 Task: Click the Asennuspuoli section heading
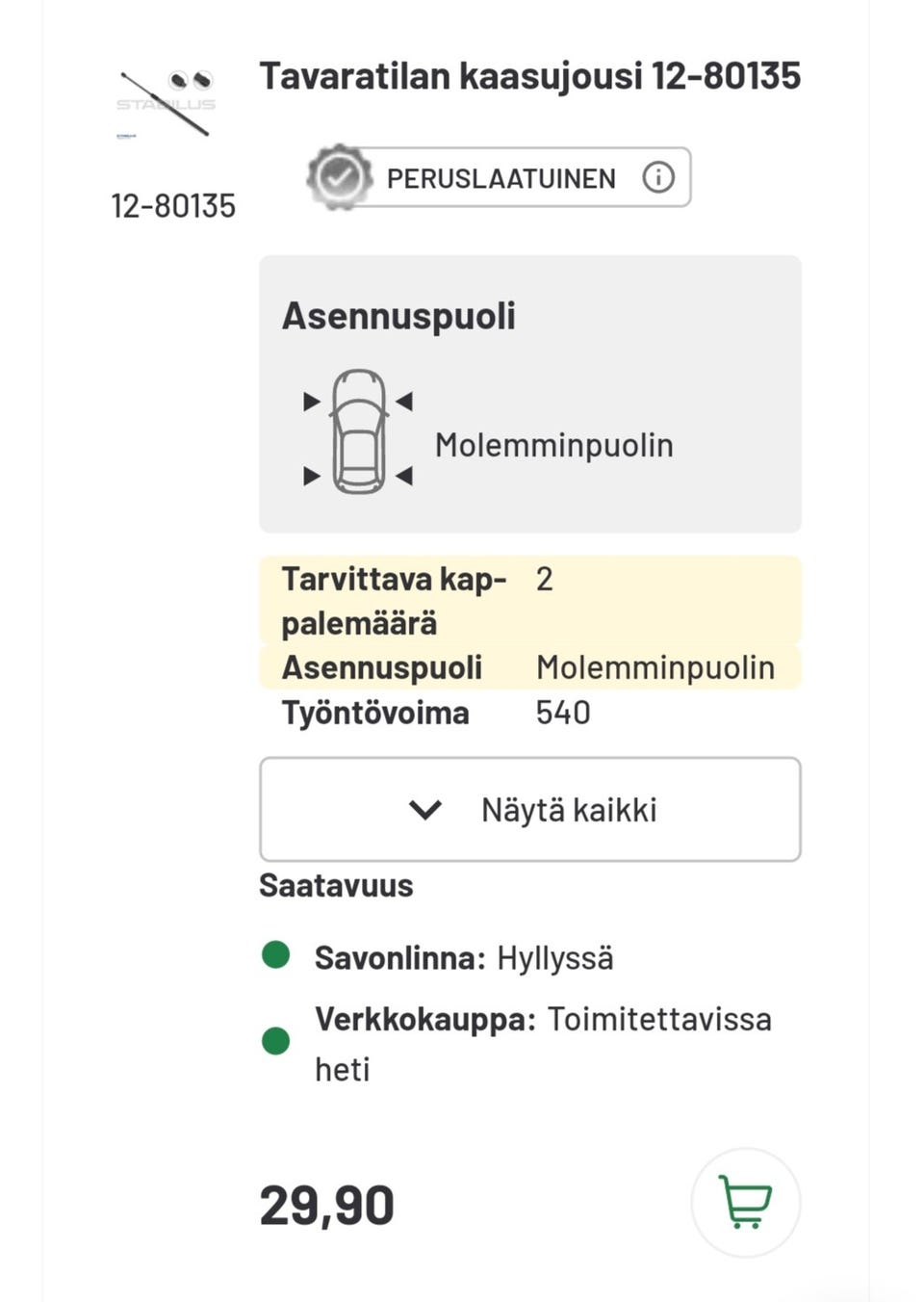click(398, 315)
